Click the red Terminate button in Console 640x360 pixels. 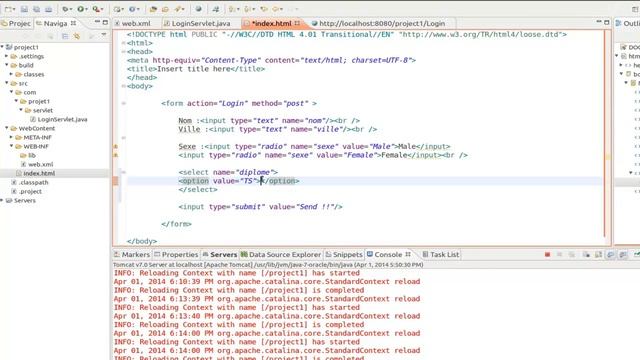(x=547, y=254)
